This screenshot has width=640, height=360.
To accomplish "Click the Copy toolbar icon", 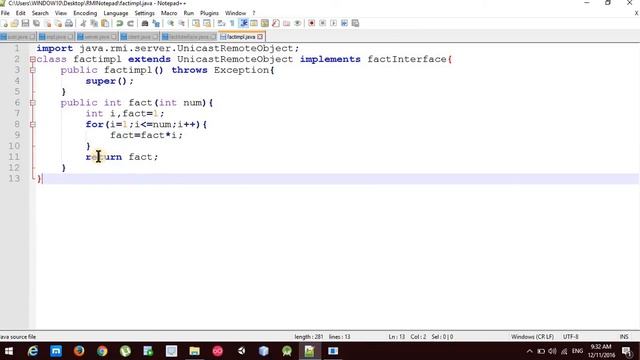I will (94, 23).
